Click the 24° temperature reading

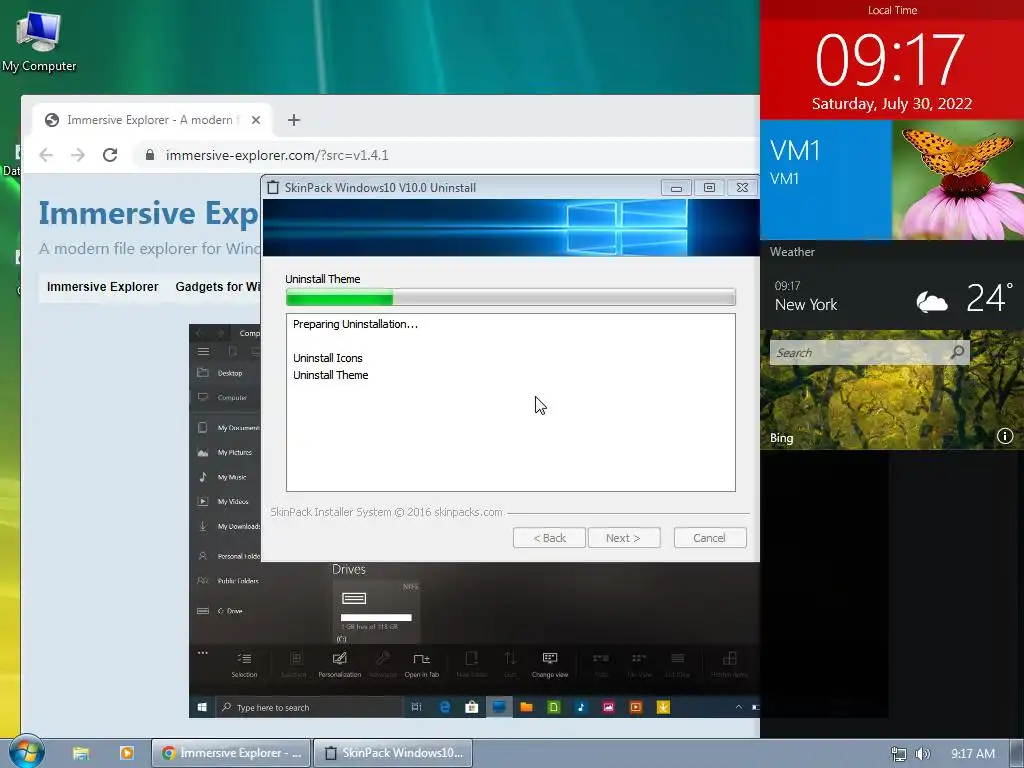click(989, 298)
